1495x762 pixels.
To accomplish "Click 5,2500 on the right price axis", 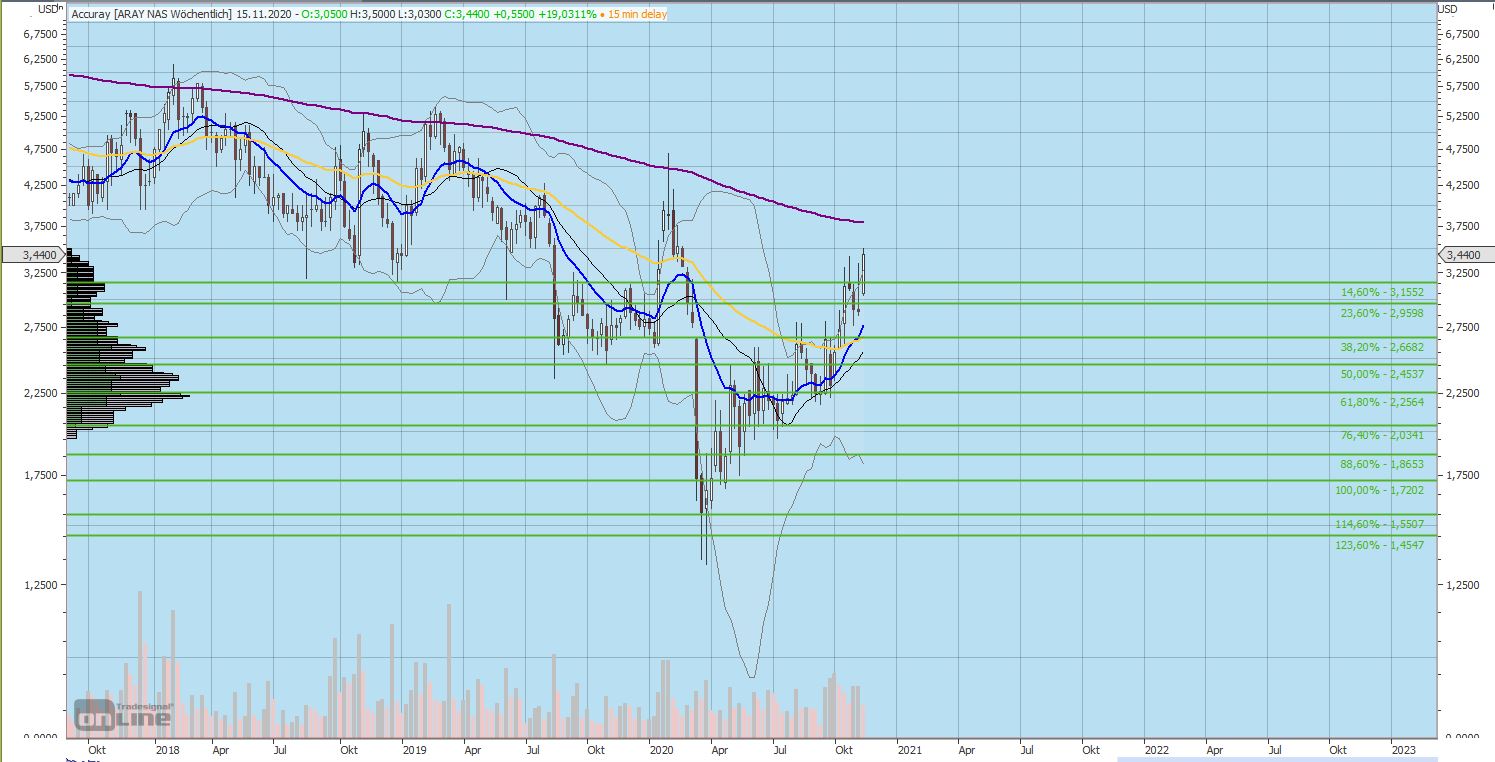I will (1462, 116).
